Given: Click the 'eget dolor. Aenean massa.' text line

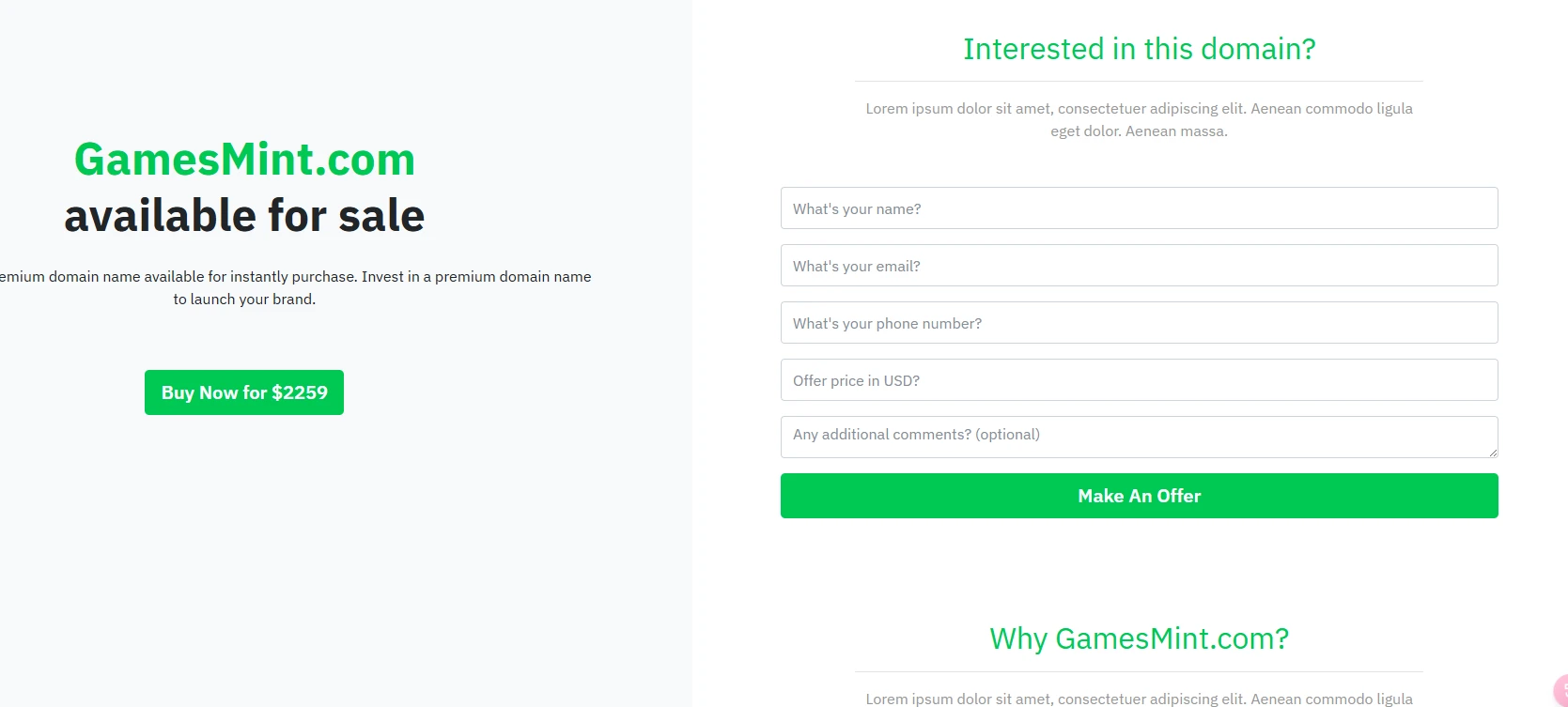Looking at the screenshot, I should point(1139,131).
